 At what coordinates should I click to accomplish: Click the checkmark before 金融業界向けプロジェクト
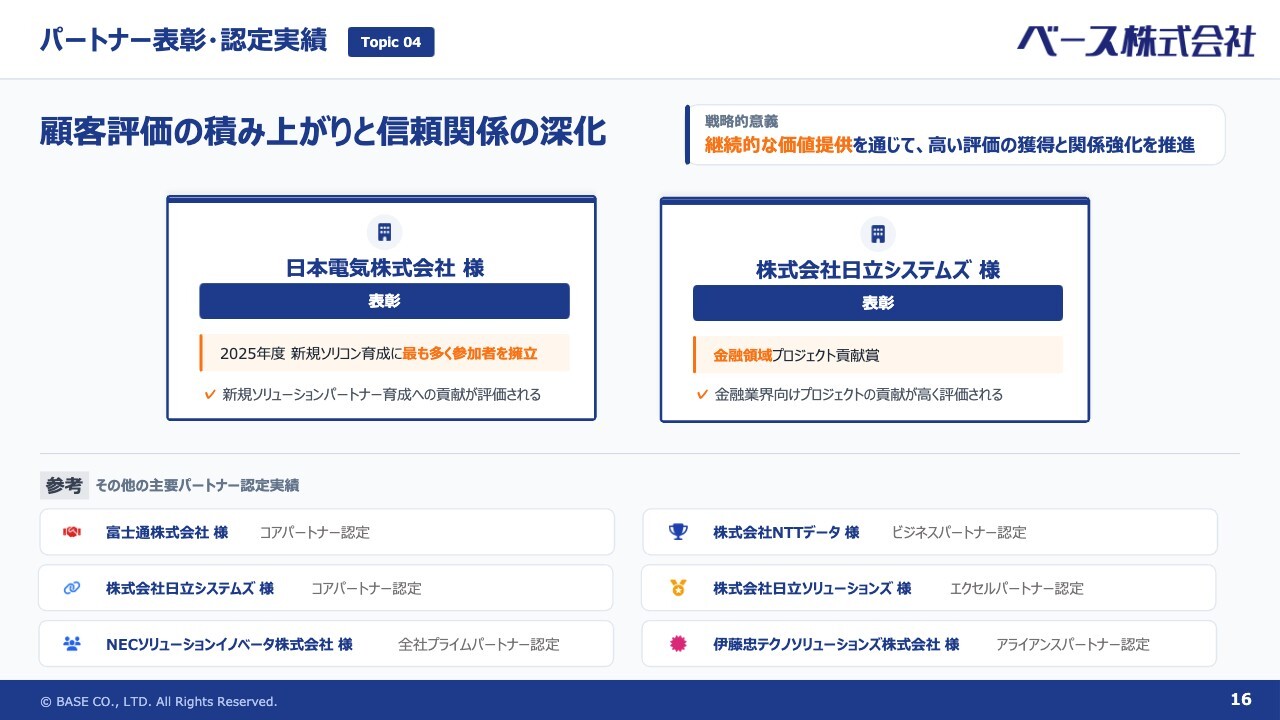(x=703, y=394)
